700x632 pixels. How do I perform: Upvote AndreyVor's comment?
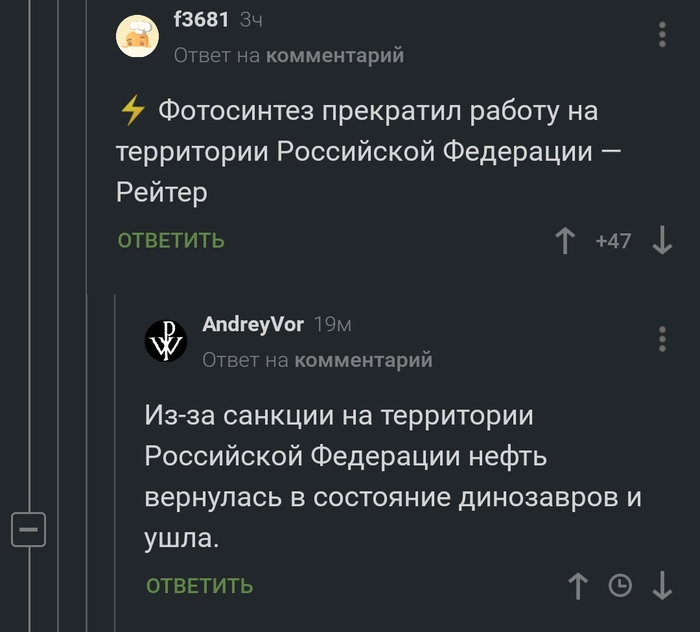point(578,586)
